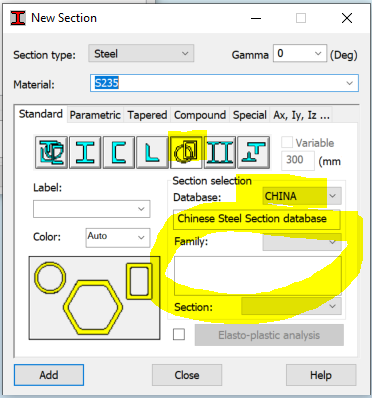372x398 pixels.
Task: Select the I-section shape icon
Action: pyautogui.click(x=85, y=152)
